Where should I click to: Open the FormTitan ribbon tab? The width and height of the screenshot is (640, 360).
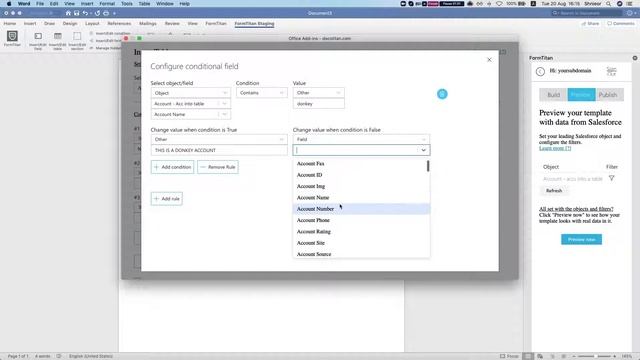click(x=216, y=24)
